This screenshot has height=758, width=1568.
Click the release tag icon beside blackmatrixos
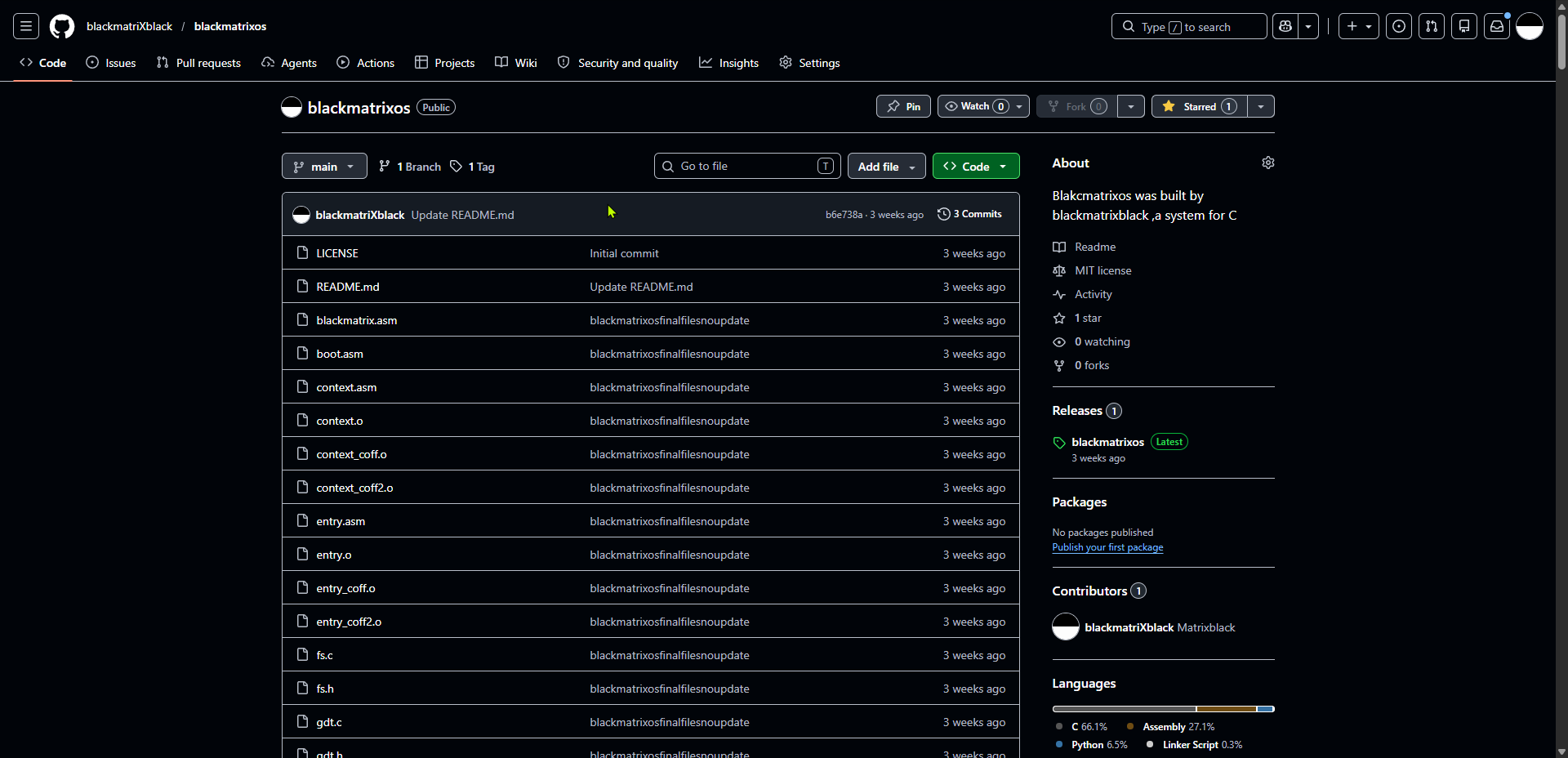click(x=1059, y=443)
